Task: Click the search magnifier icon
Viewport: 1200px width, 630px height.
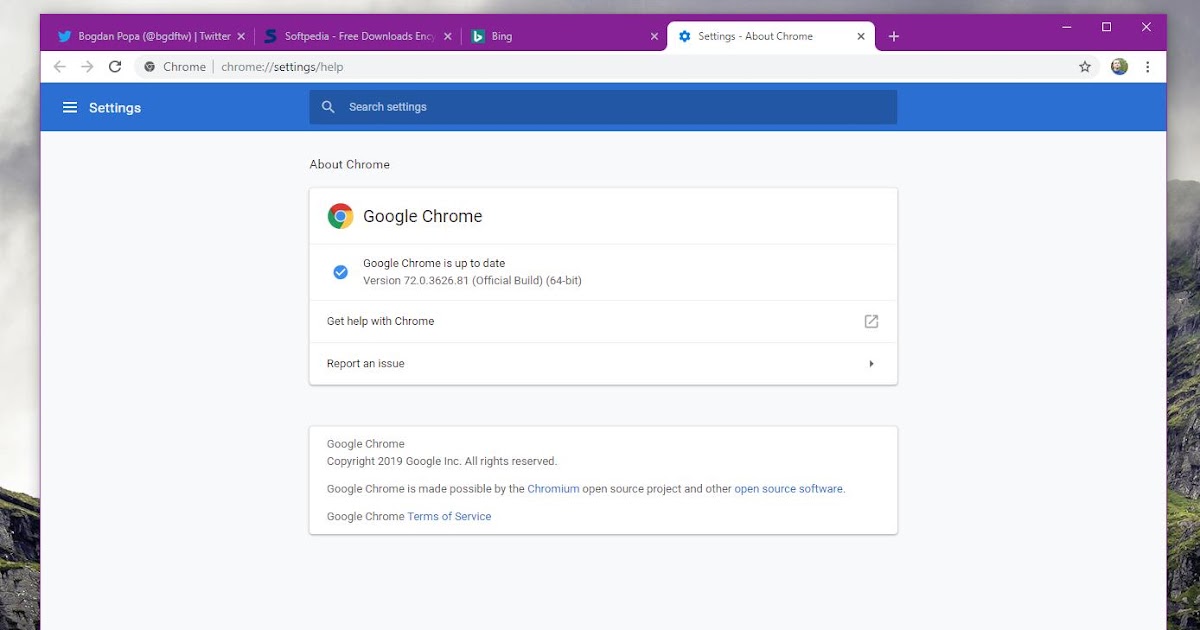Action: (x=328, y=107)
